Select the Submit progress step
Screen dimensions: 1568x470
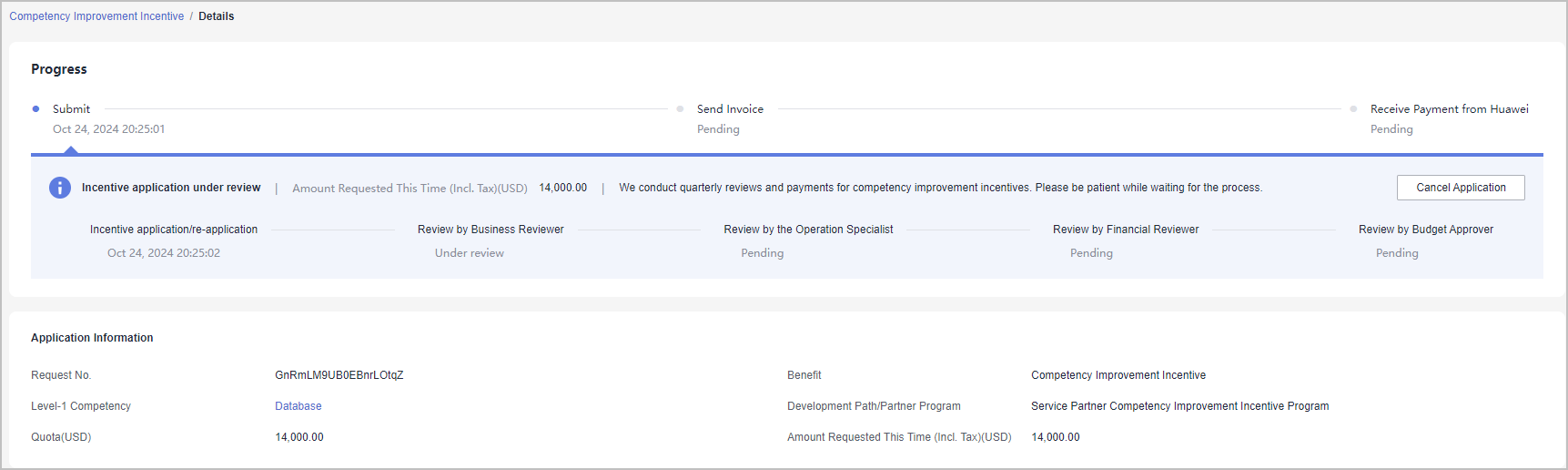[71, 109]
